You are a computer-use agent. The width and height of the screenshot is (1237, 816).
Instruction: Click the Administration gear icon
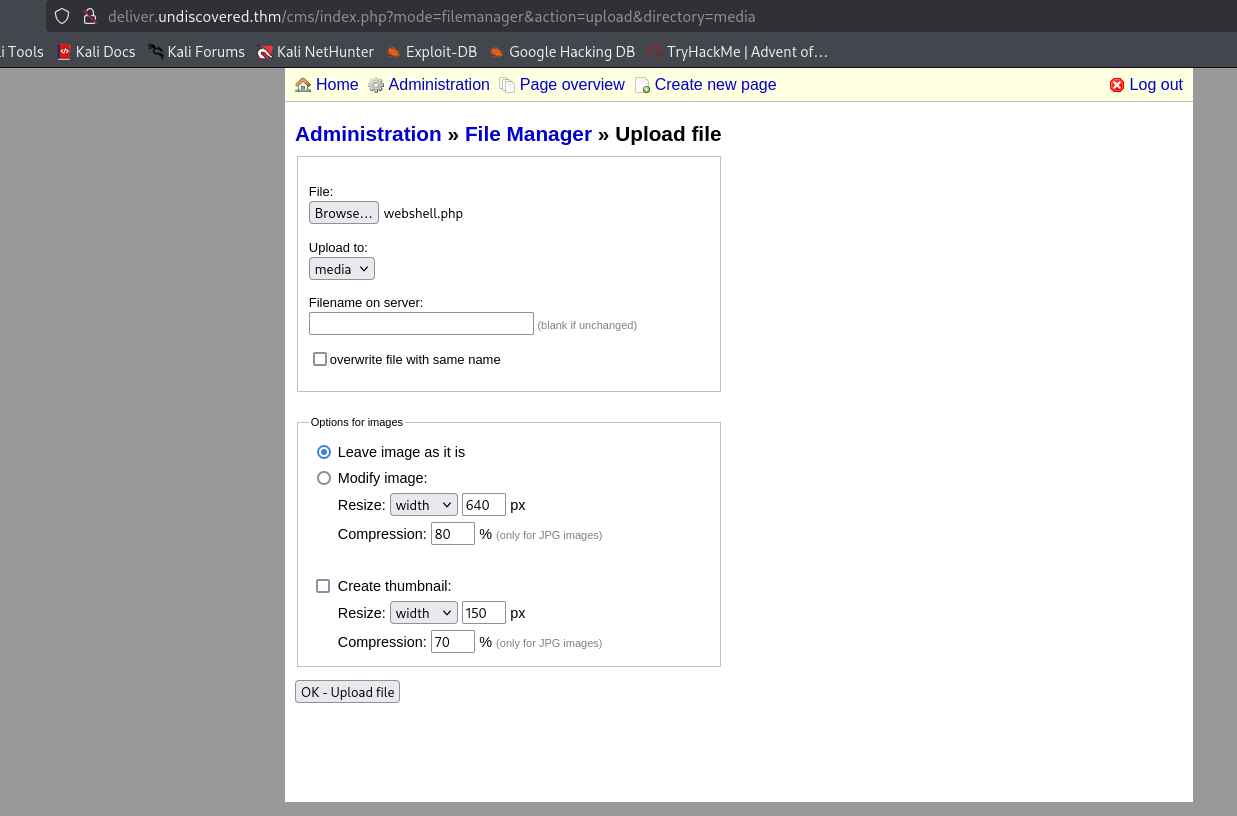[376, 85]
